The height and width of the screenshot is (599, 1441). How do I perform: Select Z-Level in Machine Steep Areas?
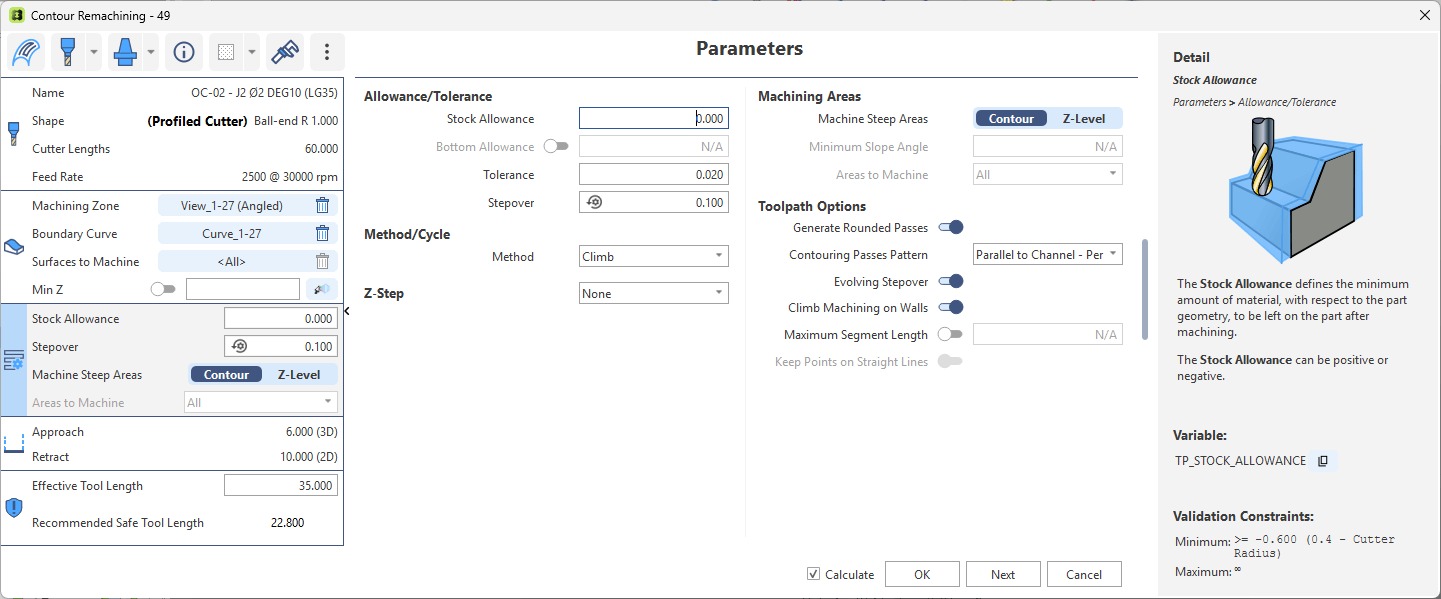coord(1084,118)
